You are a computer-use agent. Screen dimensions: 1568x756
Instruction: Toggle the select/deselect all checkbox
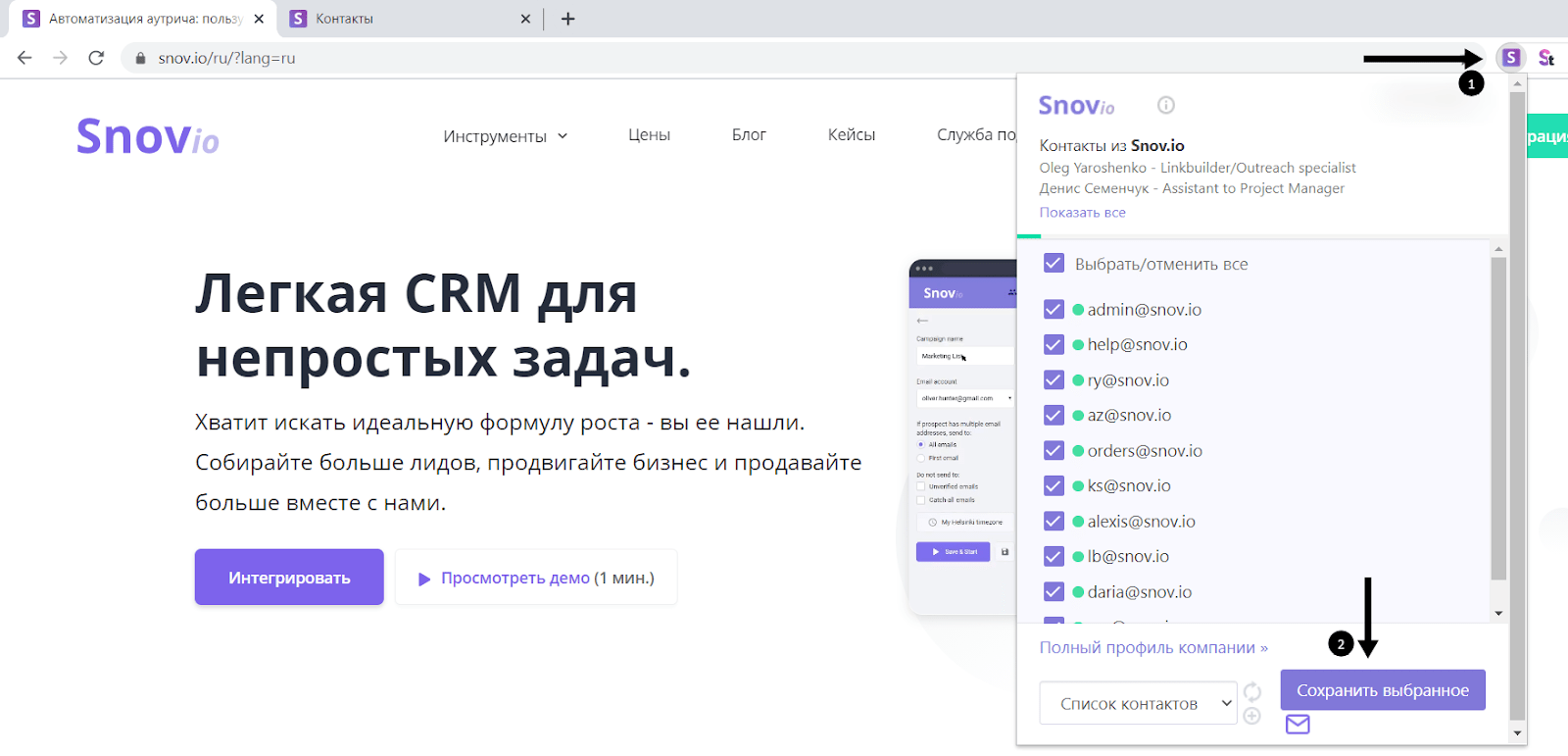(1053, 264)
